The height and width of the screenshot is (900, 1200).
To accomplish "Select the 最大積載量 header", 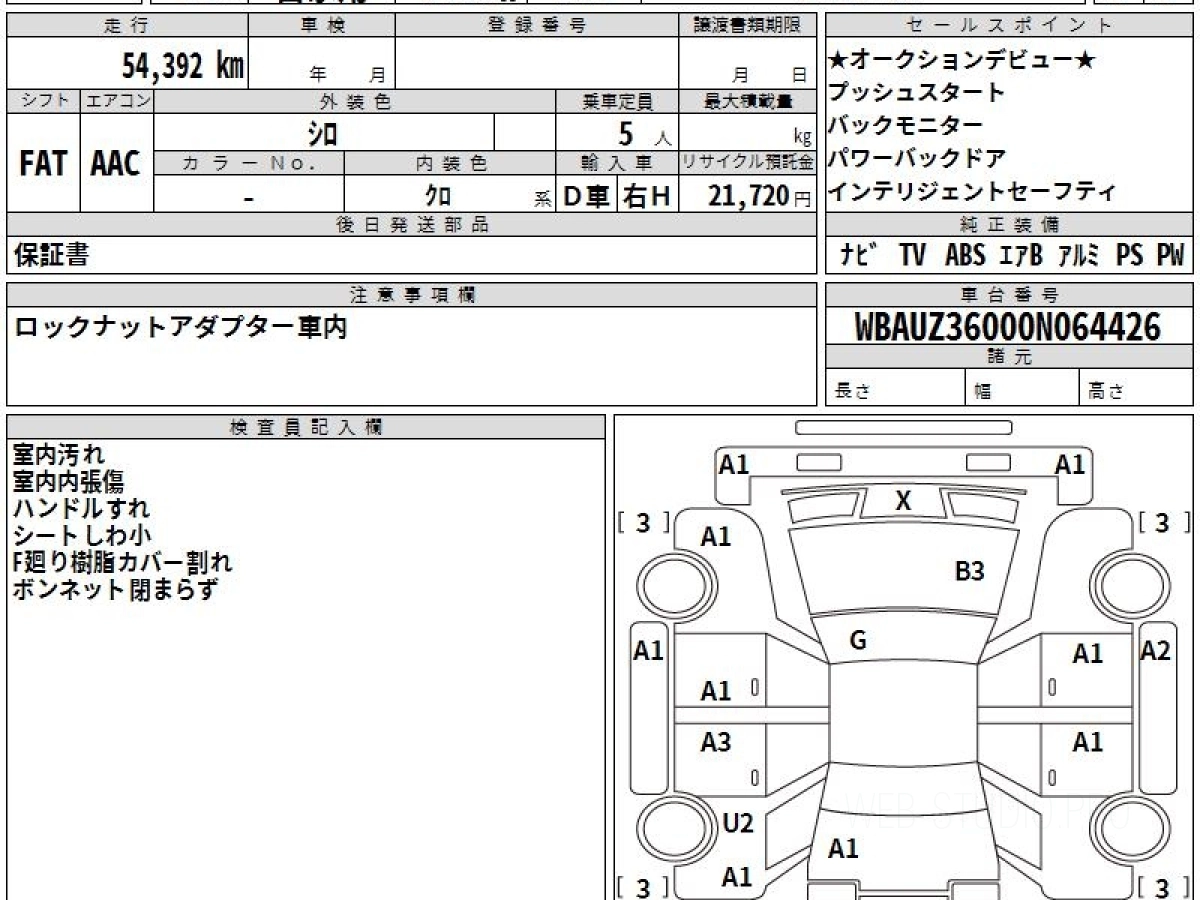I will coord(747,101).
